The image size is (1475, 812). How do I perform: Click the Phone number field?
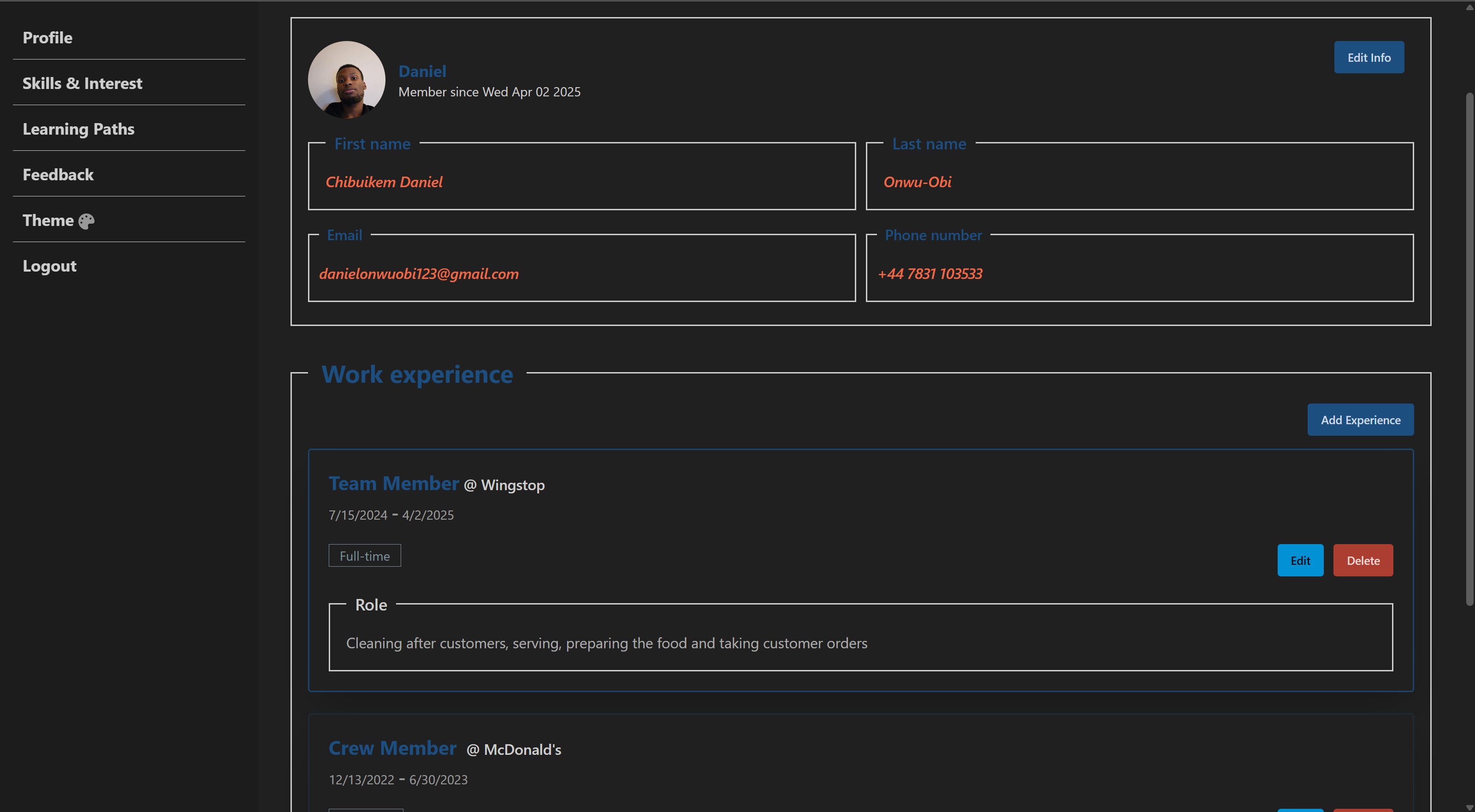(1139, 274)
